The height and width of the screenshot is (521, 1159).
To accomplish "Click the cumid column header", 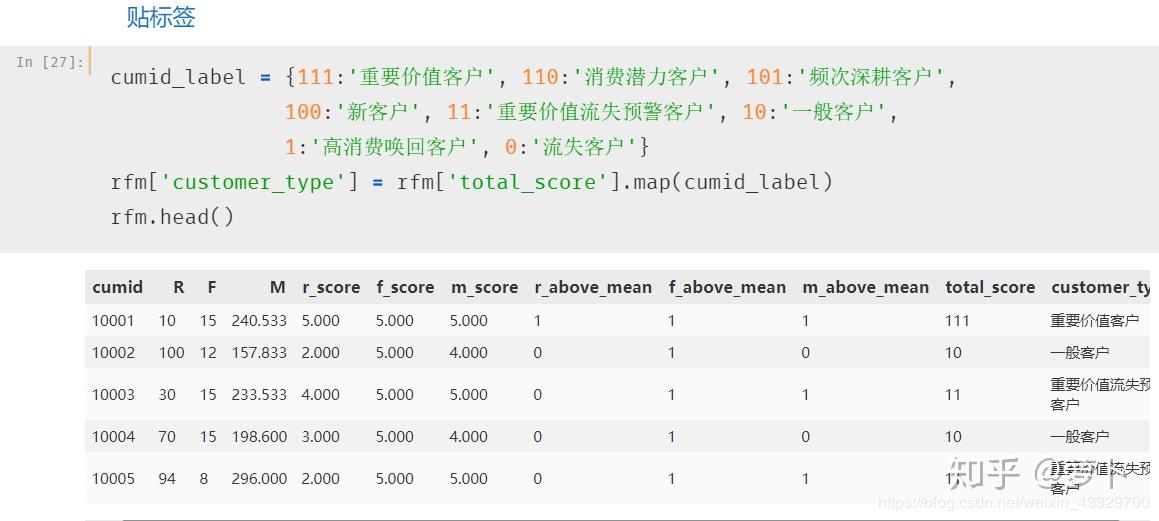I will pos(118,287).
